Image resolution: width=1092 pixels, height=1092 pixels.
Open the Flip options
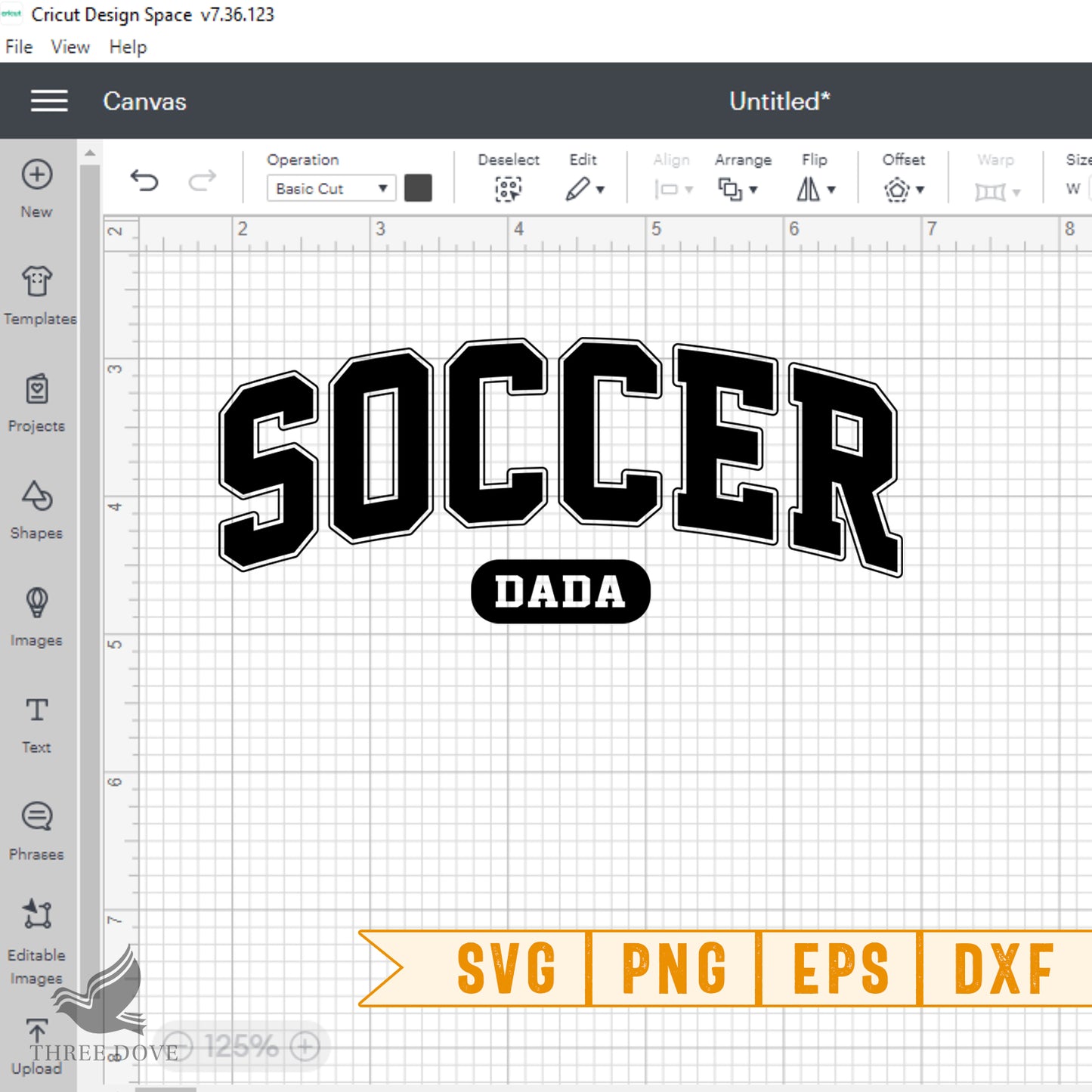808,189
